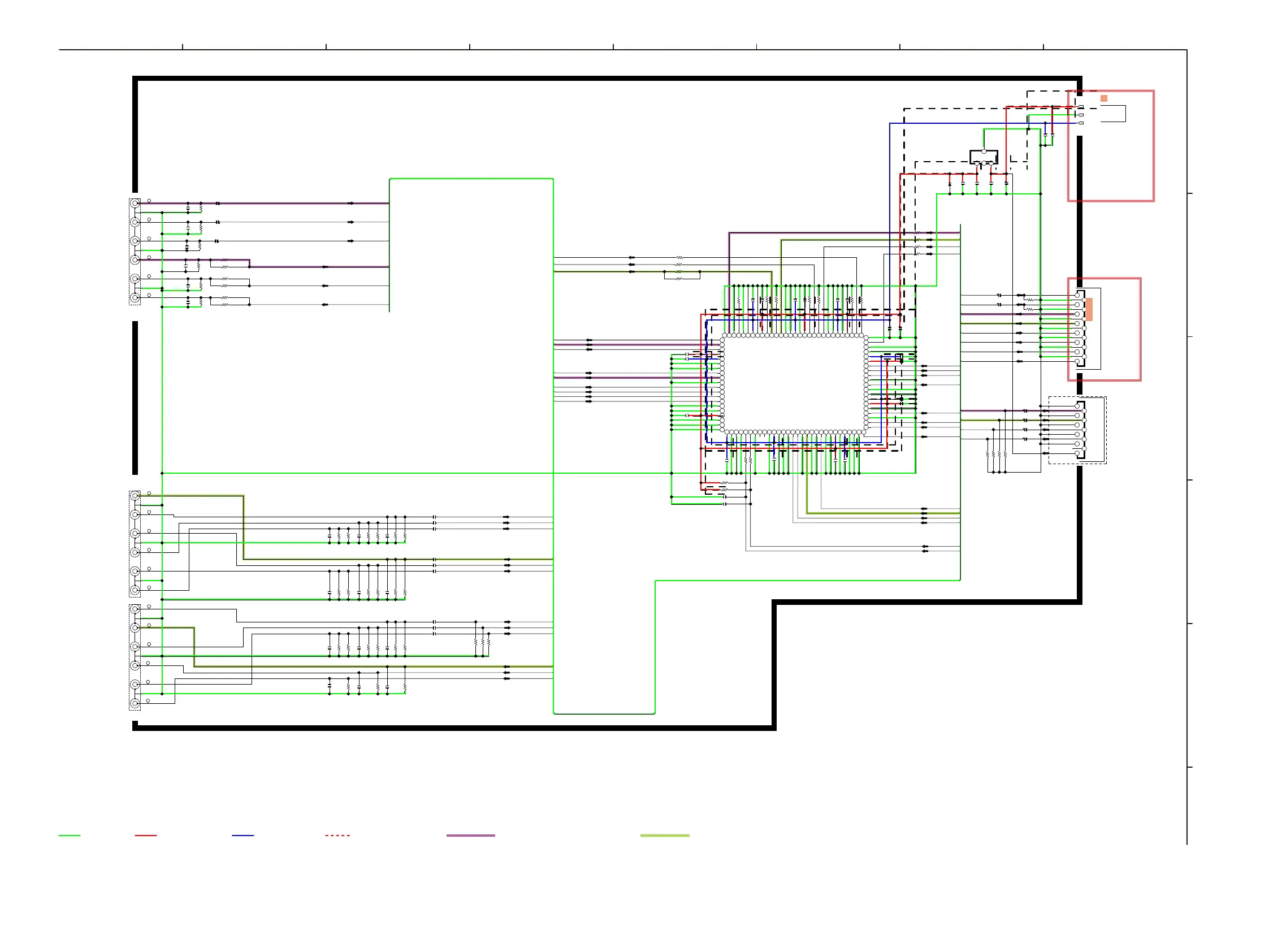The height and width of the screenshot is (952, 1282).
Task: Click the large central IC chip body
Action: (x=794, y=383)
